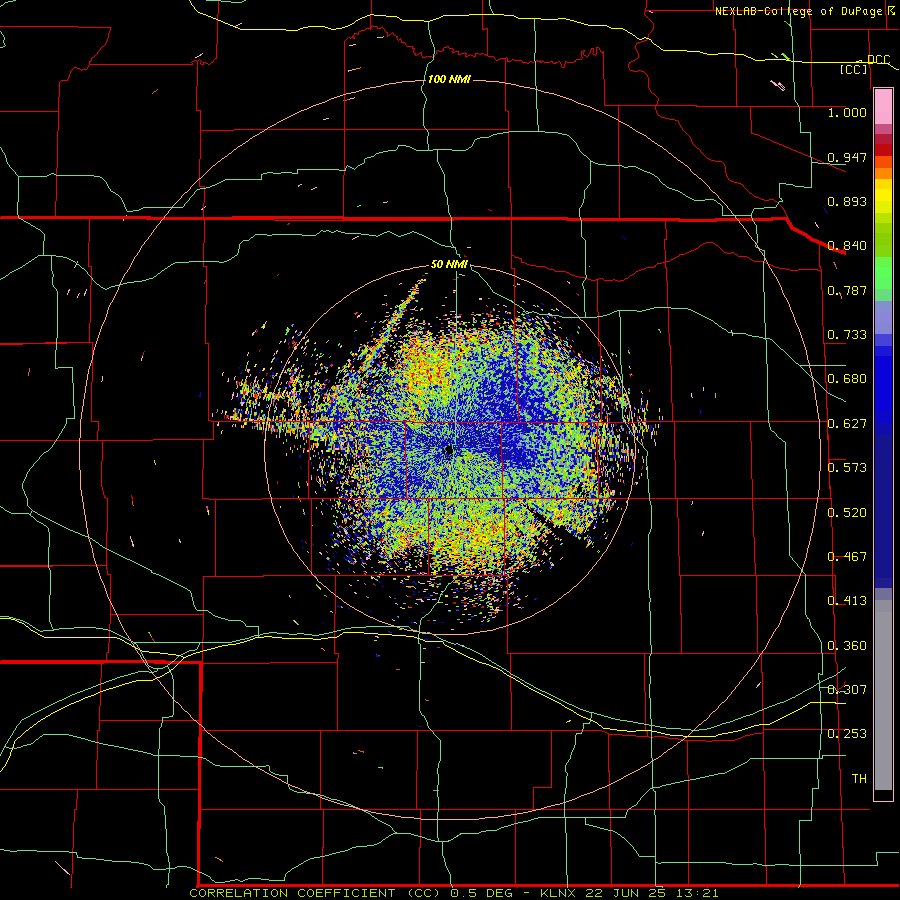Click the 0.680 legend value
The height and width of the screenshot is (900, 900).
tap(847, 379)
